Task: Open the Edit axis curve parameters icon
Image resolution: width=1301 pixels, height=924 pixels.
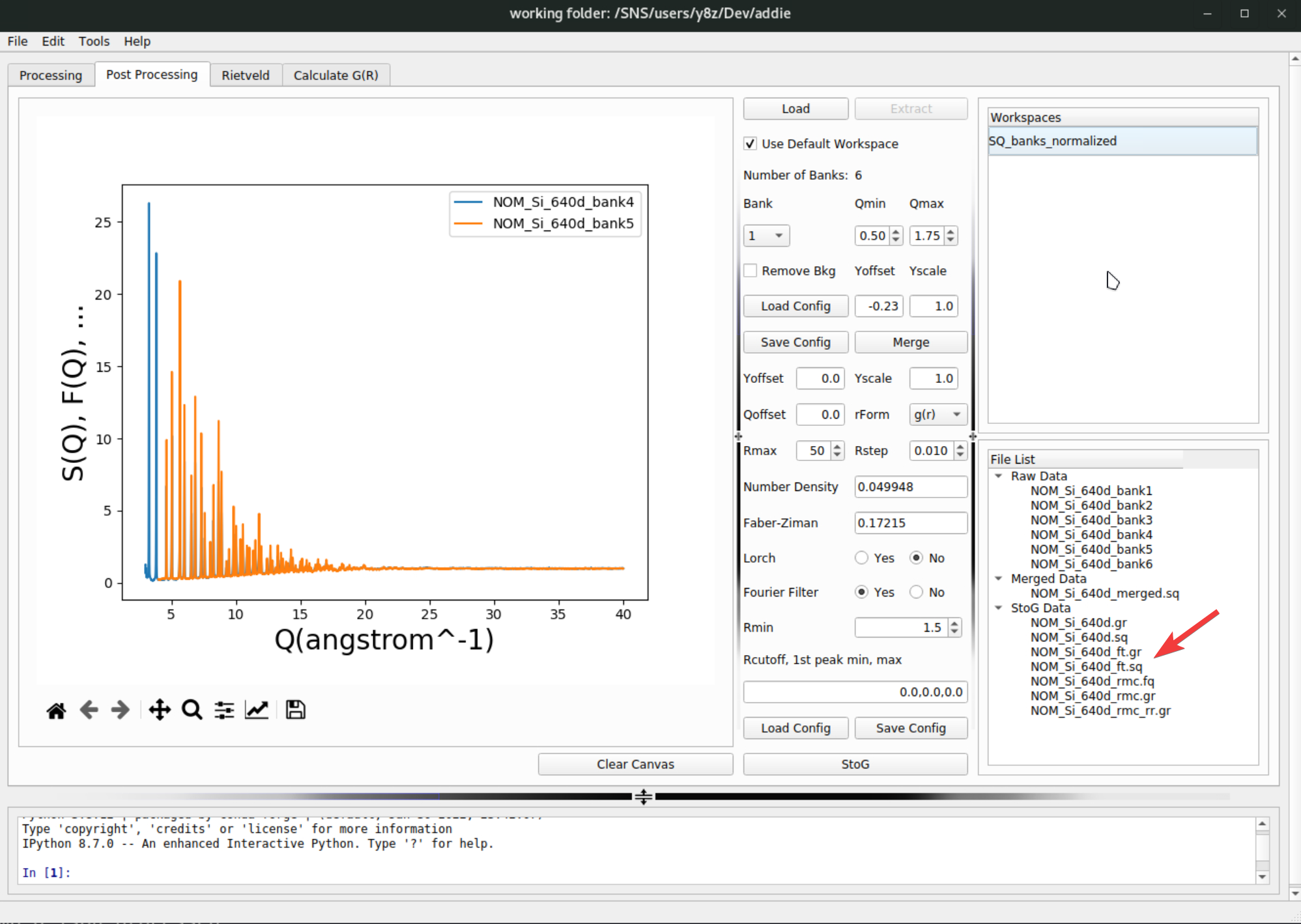Action: [257, 710]
